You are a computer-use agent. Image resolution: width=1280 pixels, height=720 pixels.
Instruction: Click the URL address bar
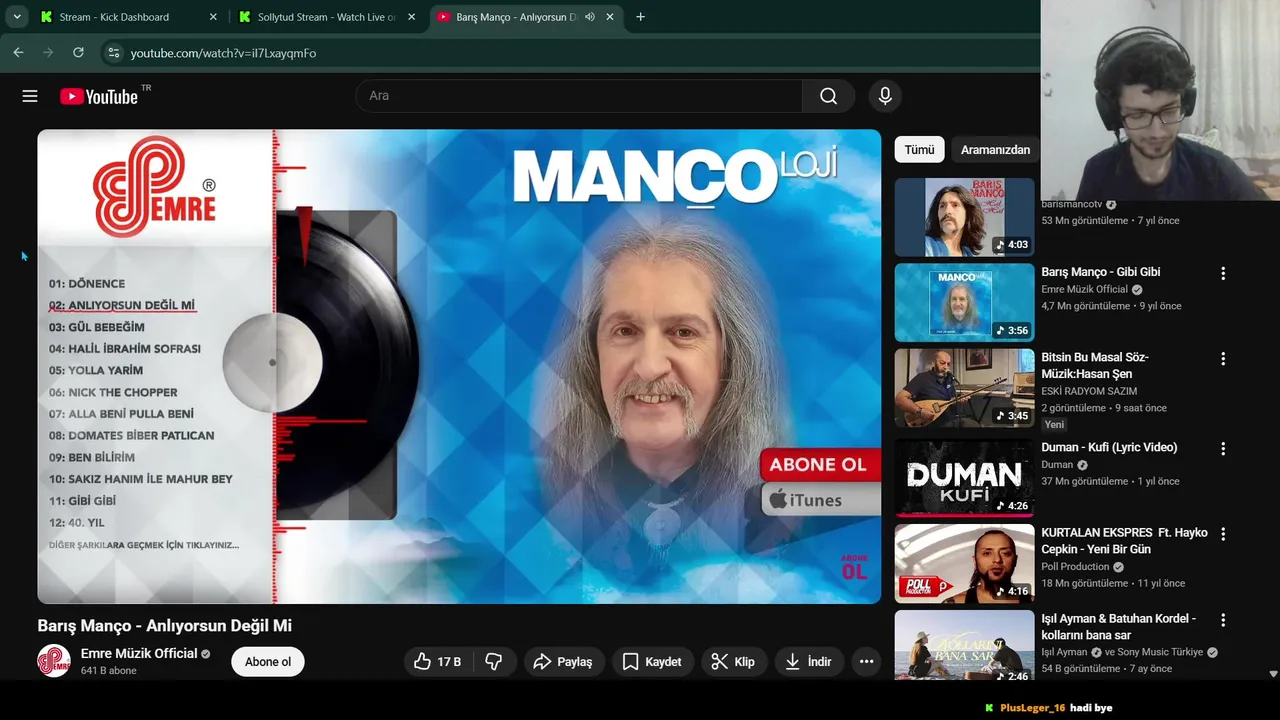[570, 53]
